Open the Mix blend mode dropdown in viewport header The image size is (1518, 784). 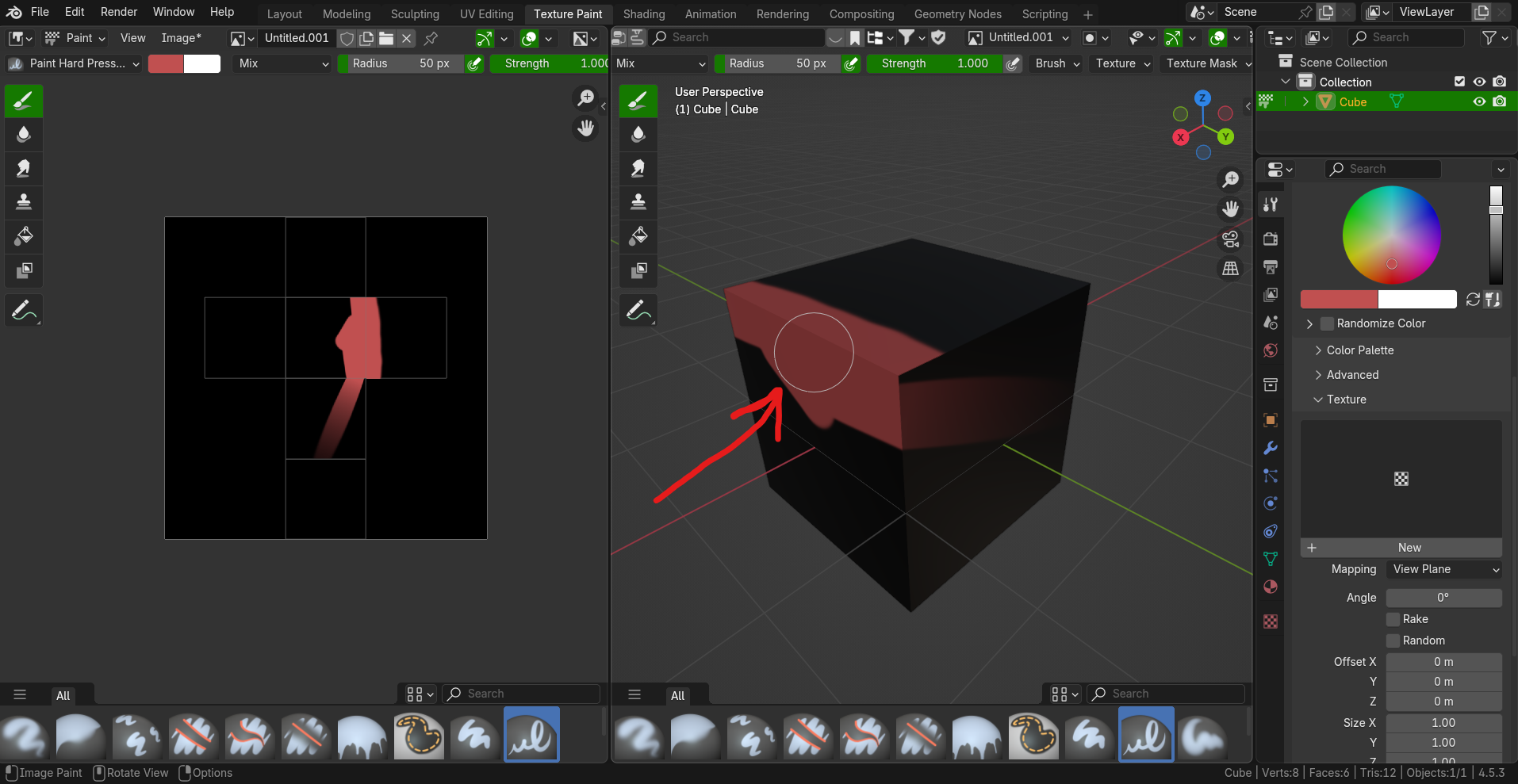coord(661,63)
